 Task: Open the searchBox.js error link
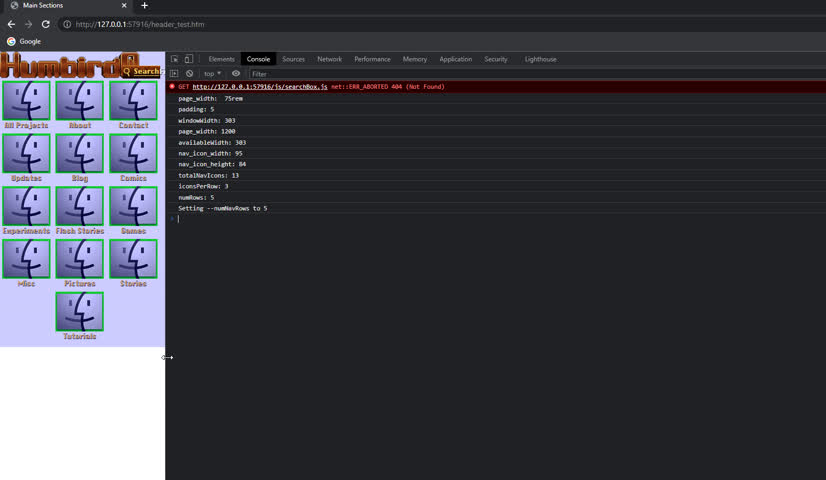click(259, 87)
